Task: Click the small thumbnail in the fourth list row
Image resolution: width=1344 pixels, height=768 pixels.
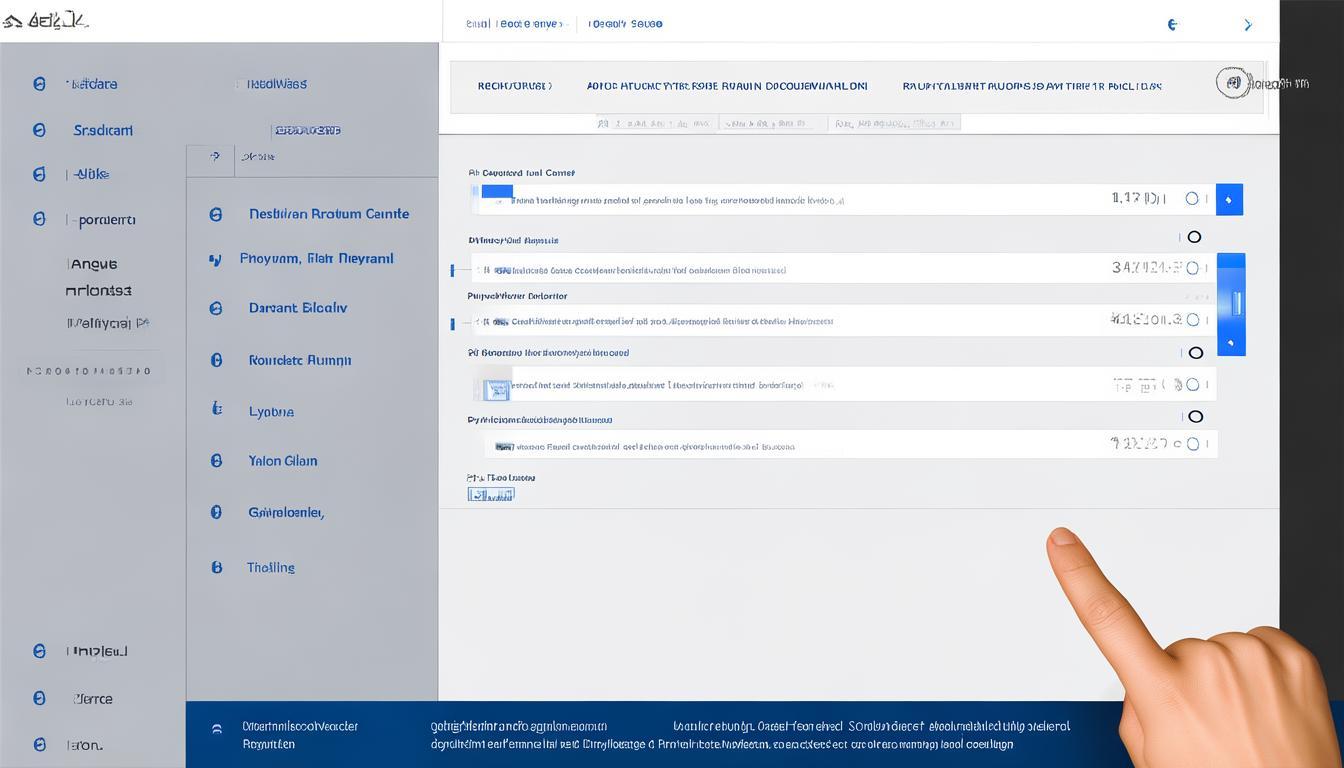Action: pyautogui.click(x=496, y=386)
